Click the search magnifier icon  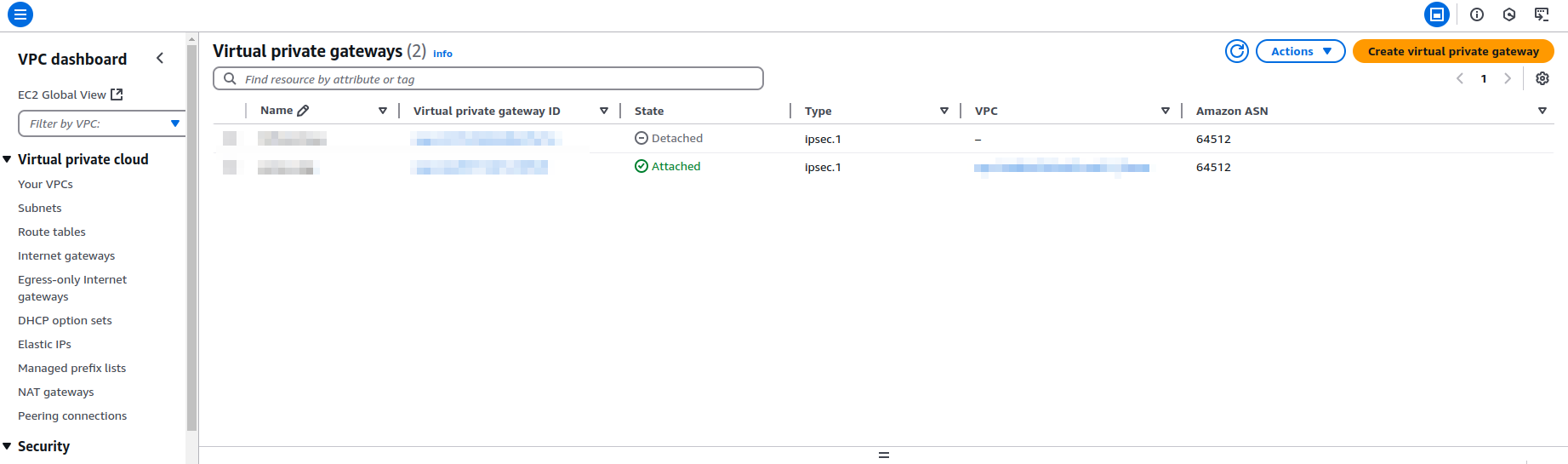tap(230, 78)
